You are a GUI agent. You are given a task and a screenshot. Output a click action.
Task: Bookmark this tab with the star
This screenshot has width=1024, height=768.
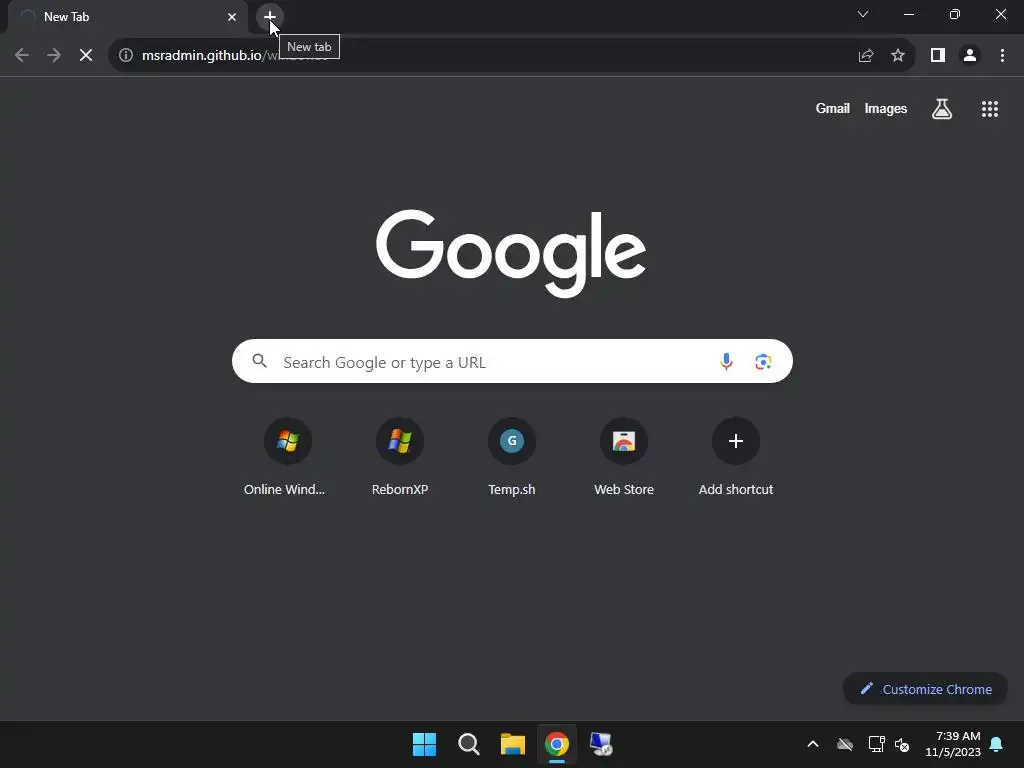pos(898,56)
